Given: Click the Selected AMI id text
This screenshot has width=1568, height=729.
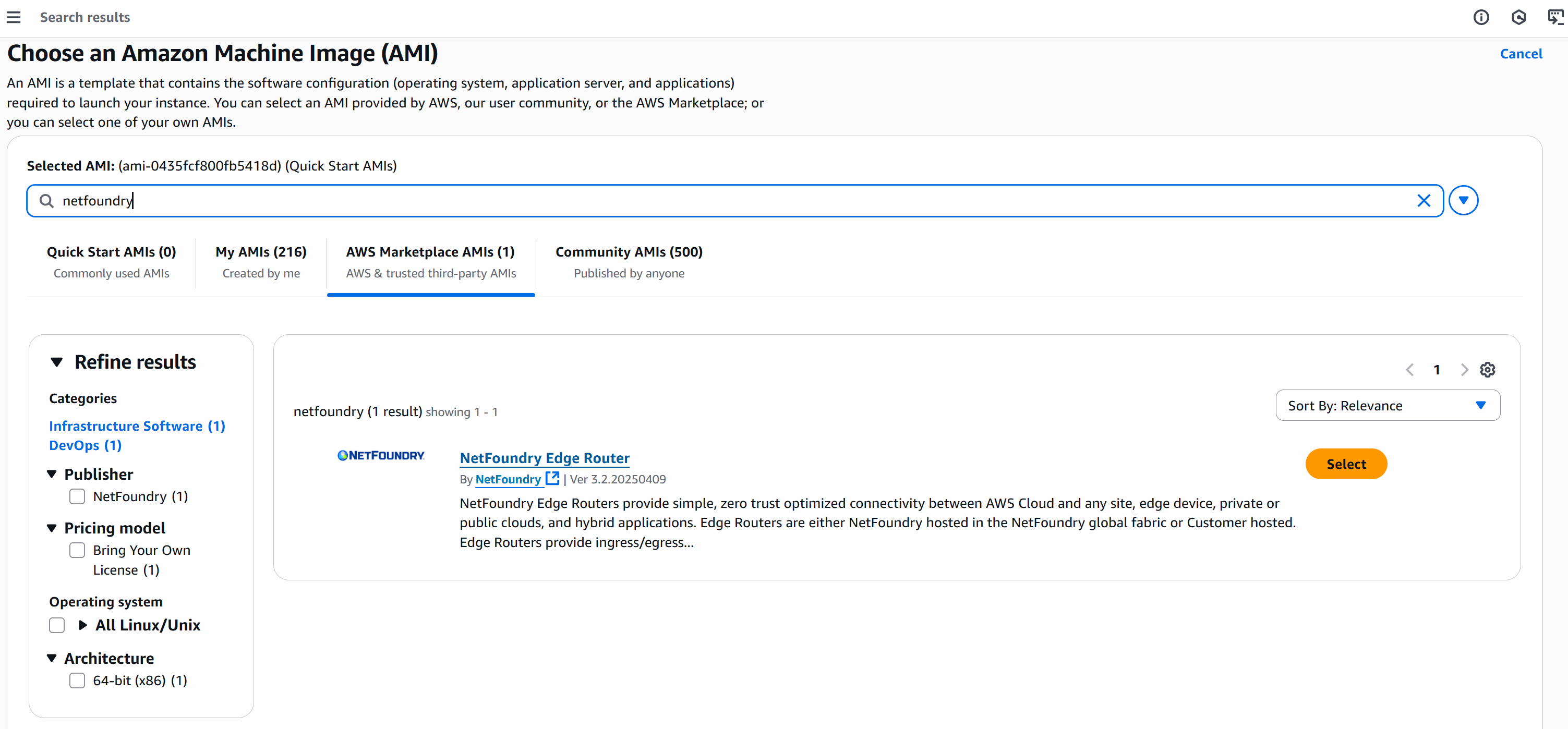Looking at the screenshot, I should (x=200, y=165).
